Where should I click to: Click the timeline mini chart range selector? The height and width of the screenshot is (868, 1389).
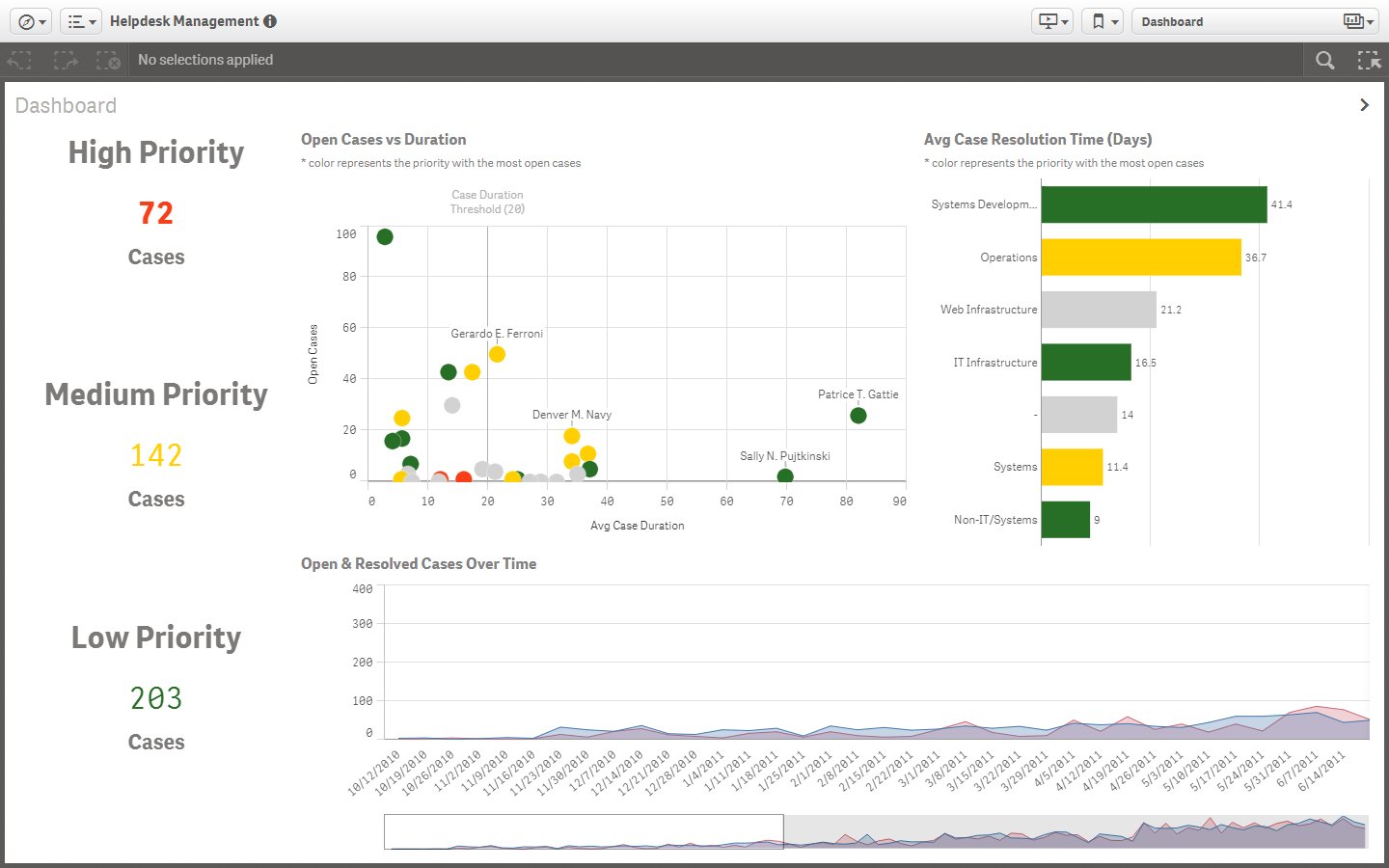click(x=584, y=831)
